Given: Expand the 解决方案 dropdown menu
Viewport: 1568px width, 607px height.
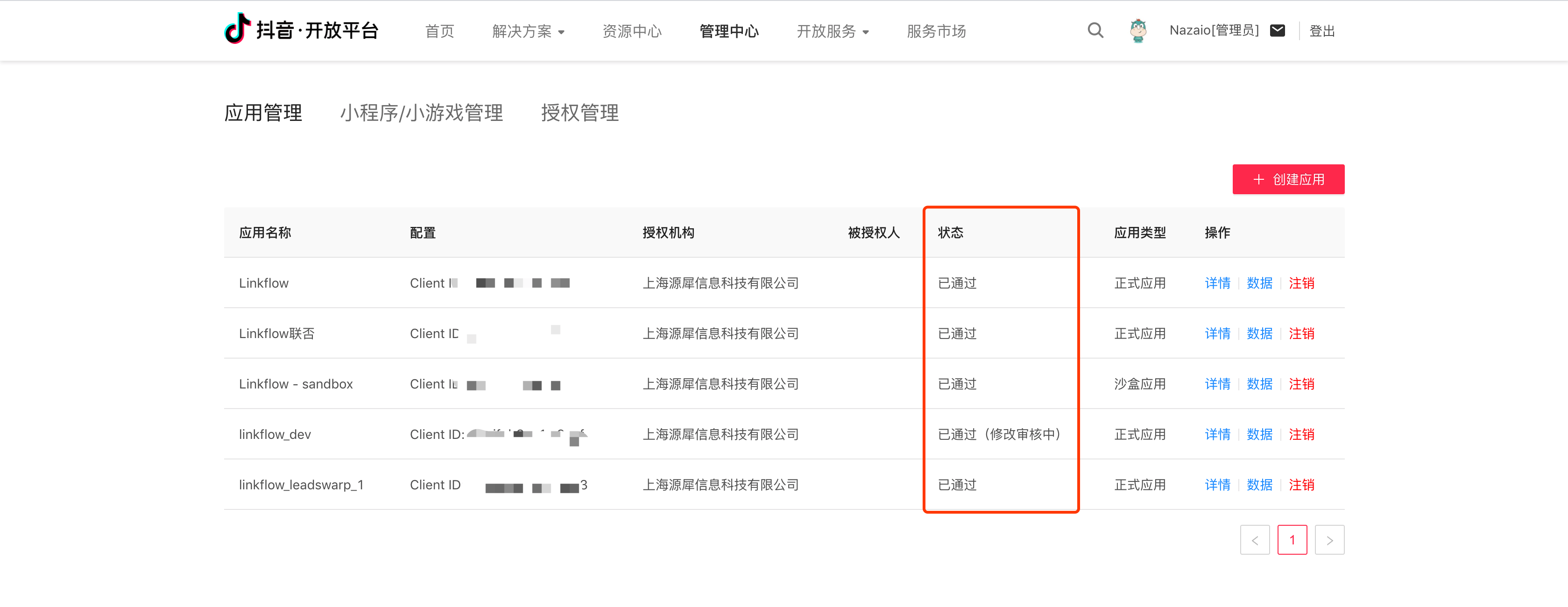Looking at the screenshot, I should pyautogui.click(x=528, y=31).
